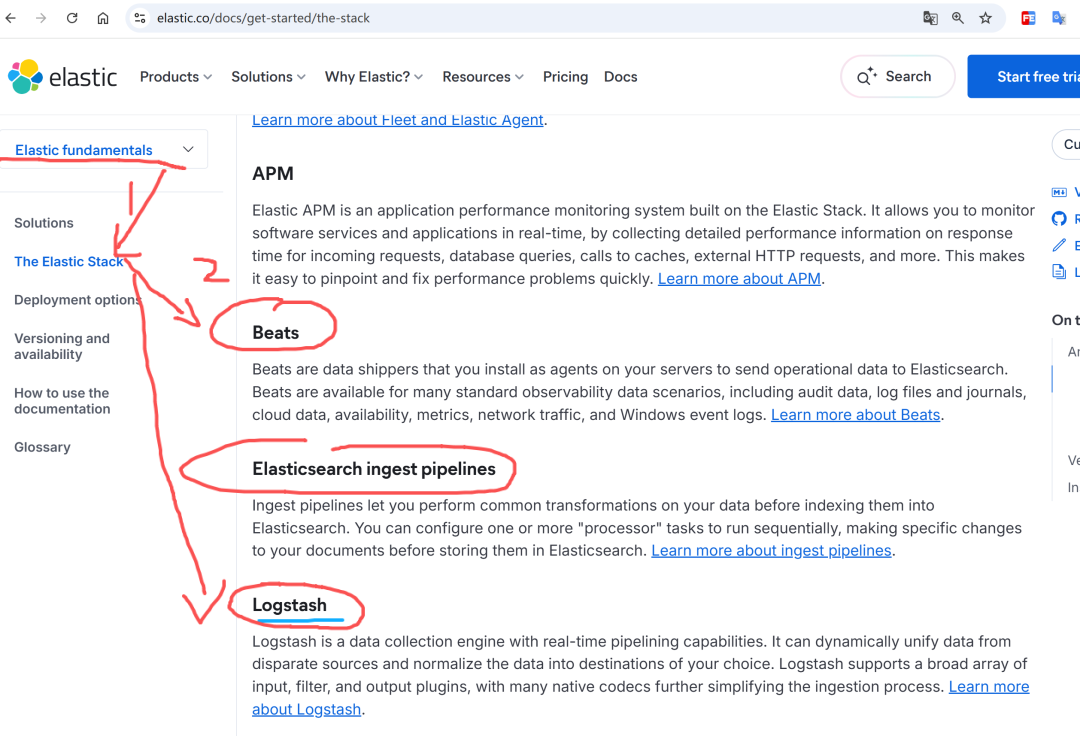The image size is (1080, 736).
Task: Click the Markdown icon in right sidebar
Action: pos(1059,192)
